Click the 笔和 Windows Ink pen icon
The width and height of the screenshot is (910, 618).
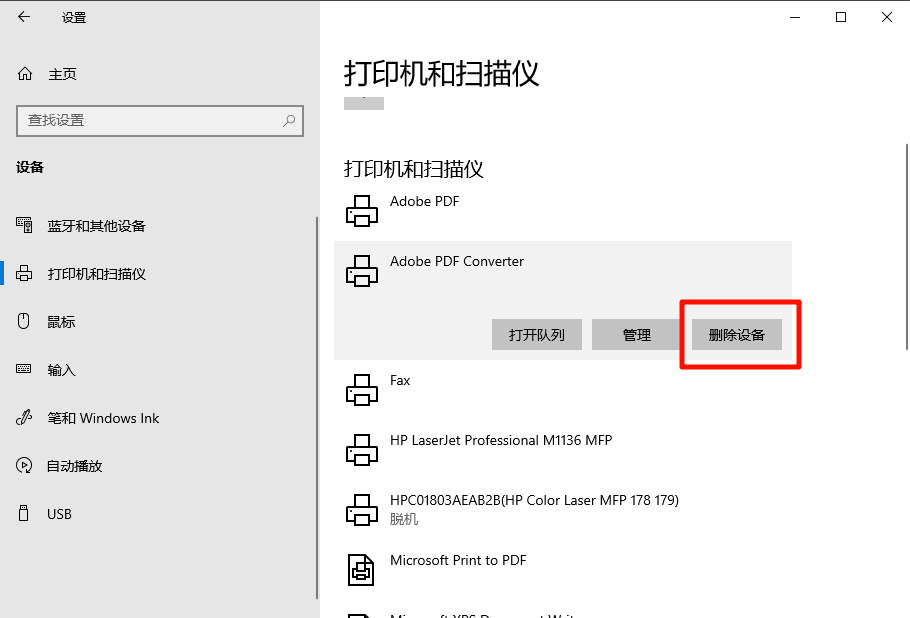tap(24, 417)
